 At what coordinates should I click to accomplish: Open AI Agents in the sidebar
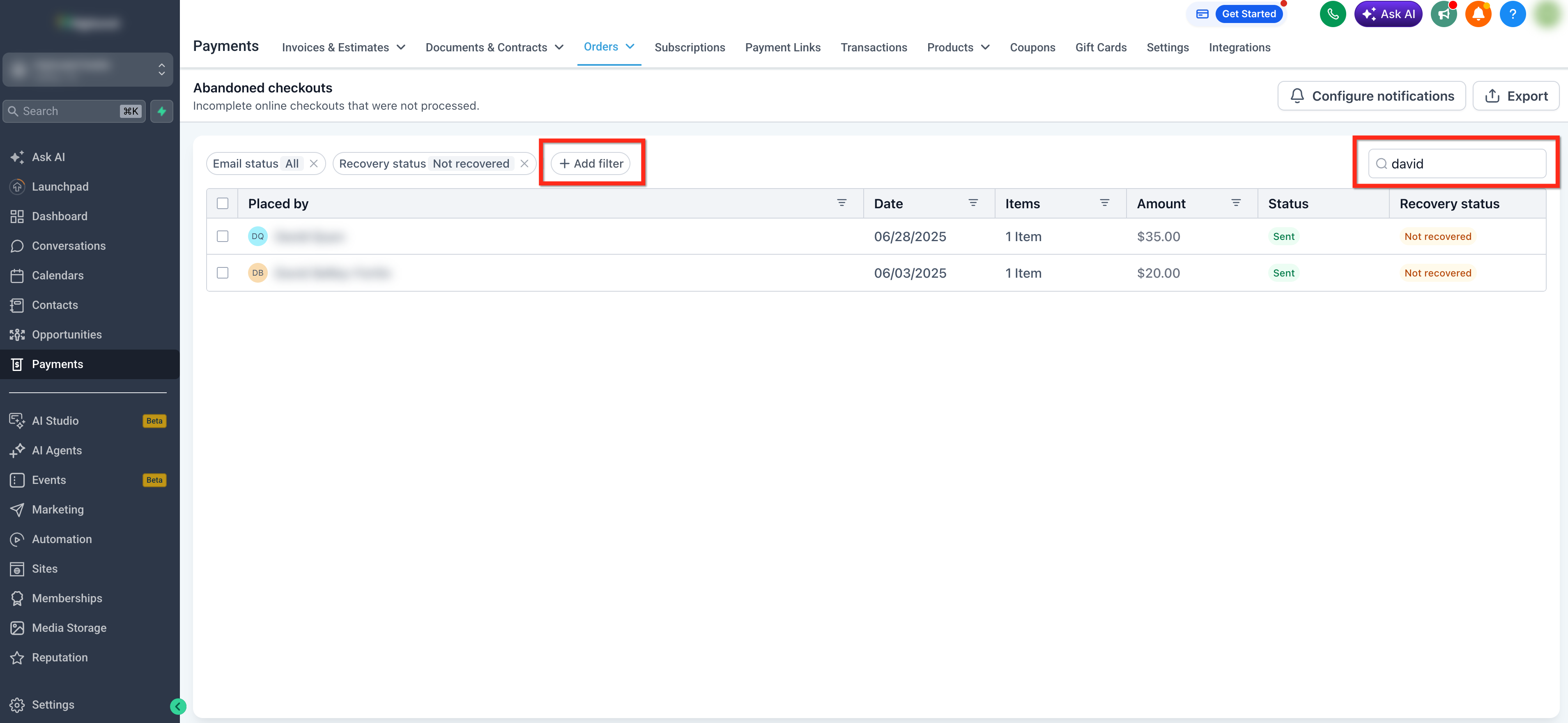(x=90, y=451)
